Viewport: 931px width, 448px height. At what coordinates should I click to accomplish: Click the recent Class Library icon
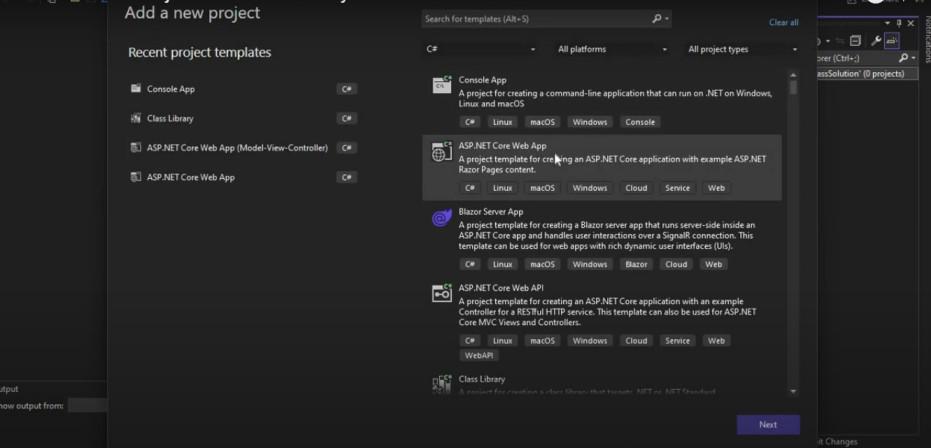[x=135, y=118]
